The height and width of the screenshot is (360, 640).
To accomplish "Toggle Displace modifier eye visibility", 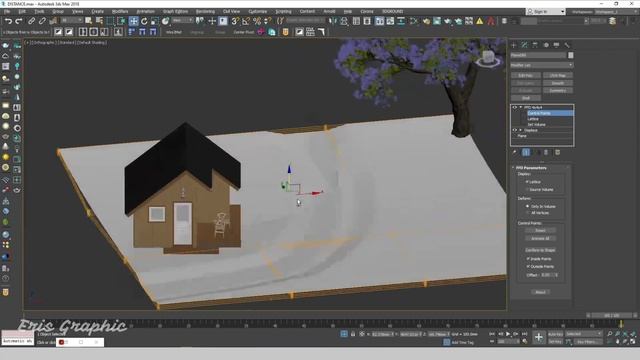I will point(515,130).
